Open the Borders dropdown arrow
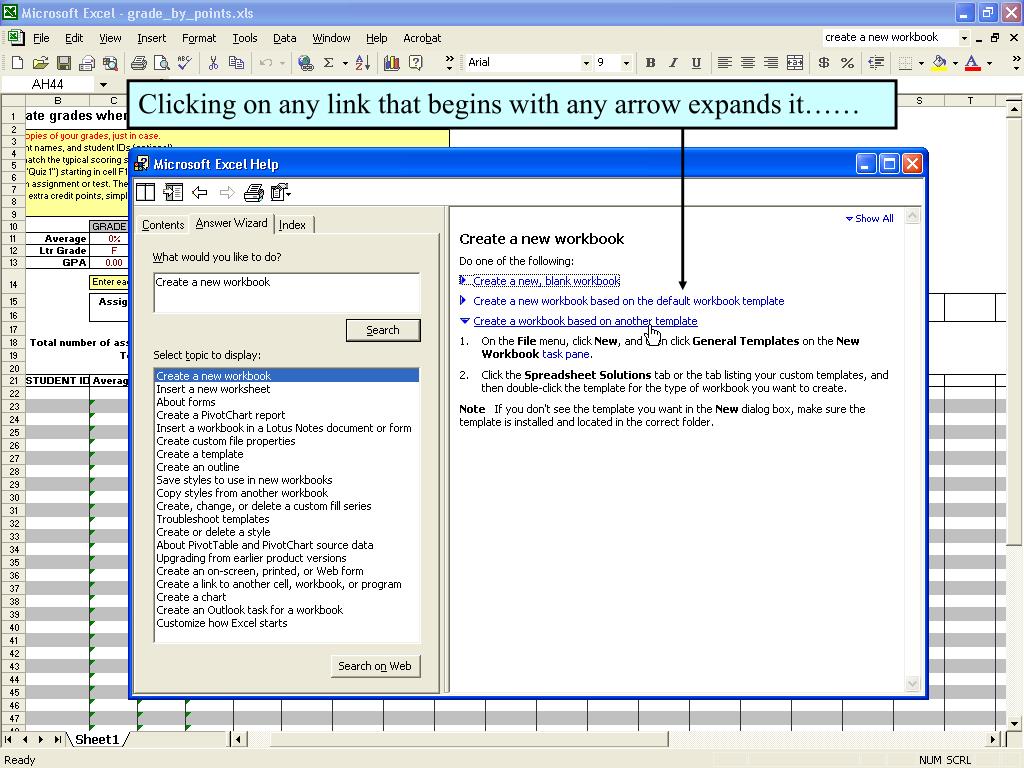The image size is (1024, 768). [921, 63]
